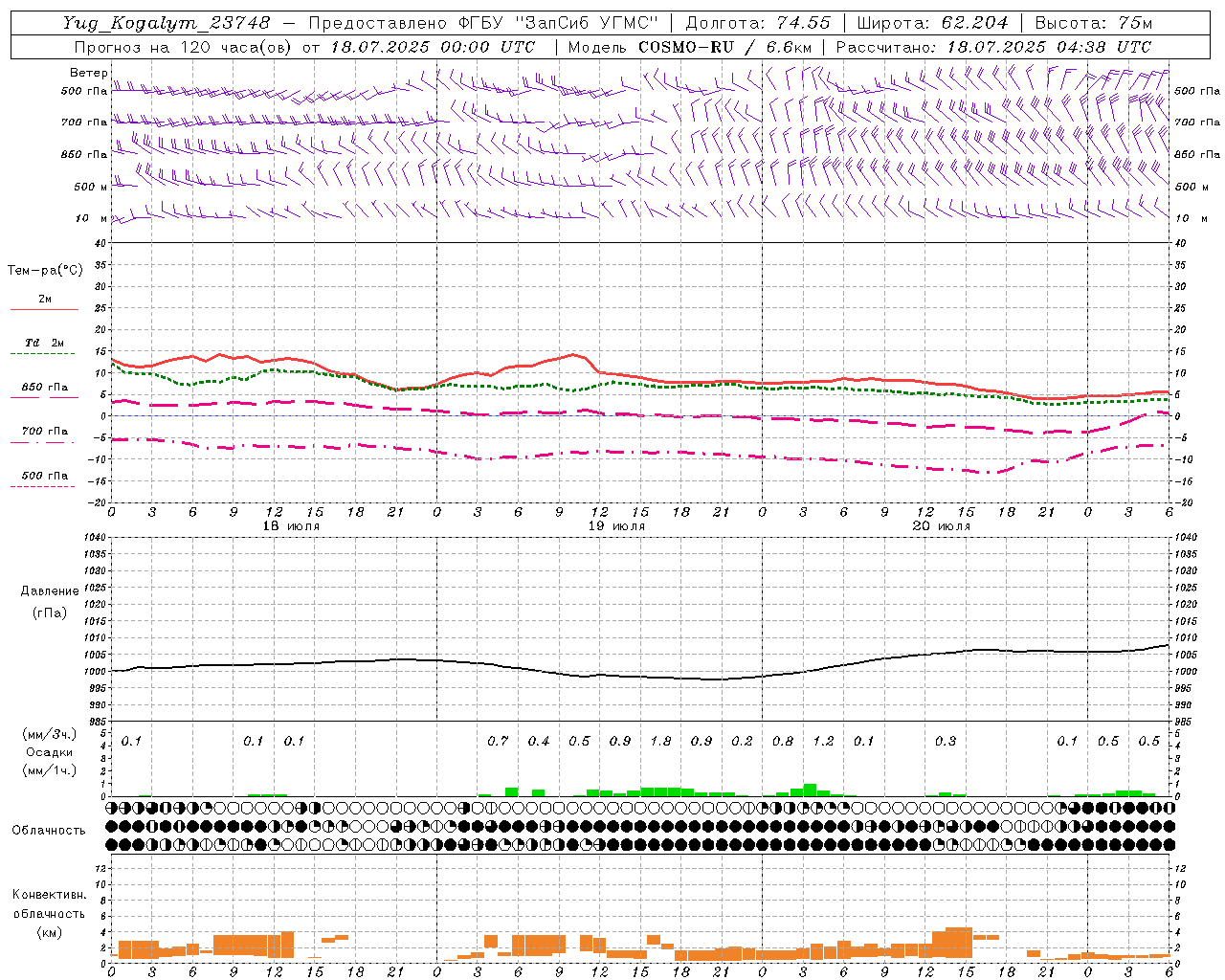Click the 0.4 precipitation value

[539, 741]
